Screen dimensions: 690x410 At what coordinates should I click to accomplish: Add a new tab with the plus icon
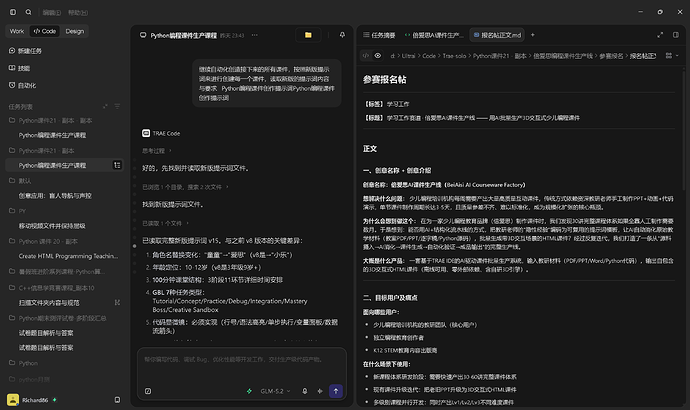pyautogui.click(x=532, y=35)
